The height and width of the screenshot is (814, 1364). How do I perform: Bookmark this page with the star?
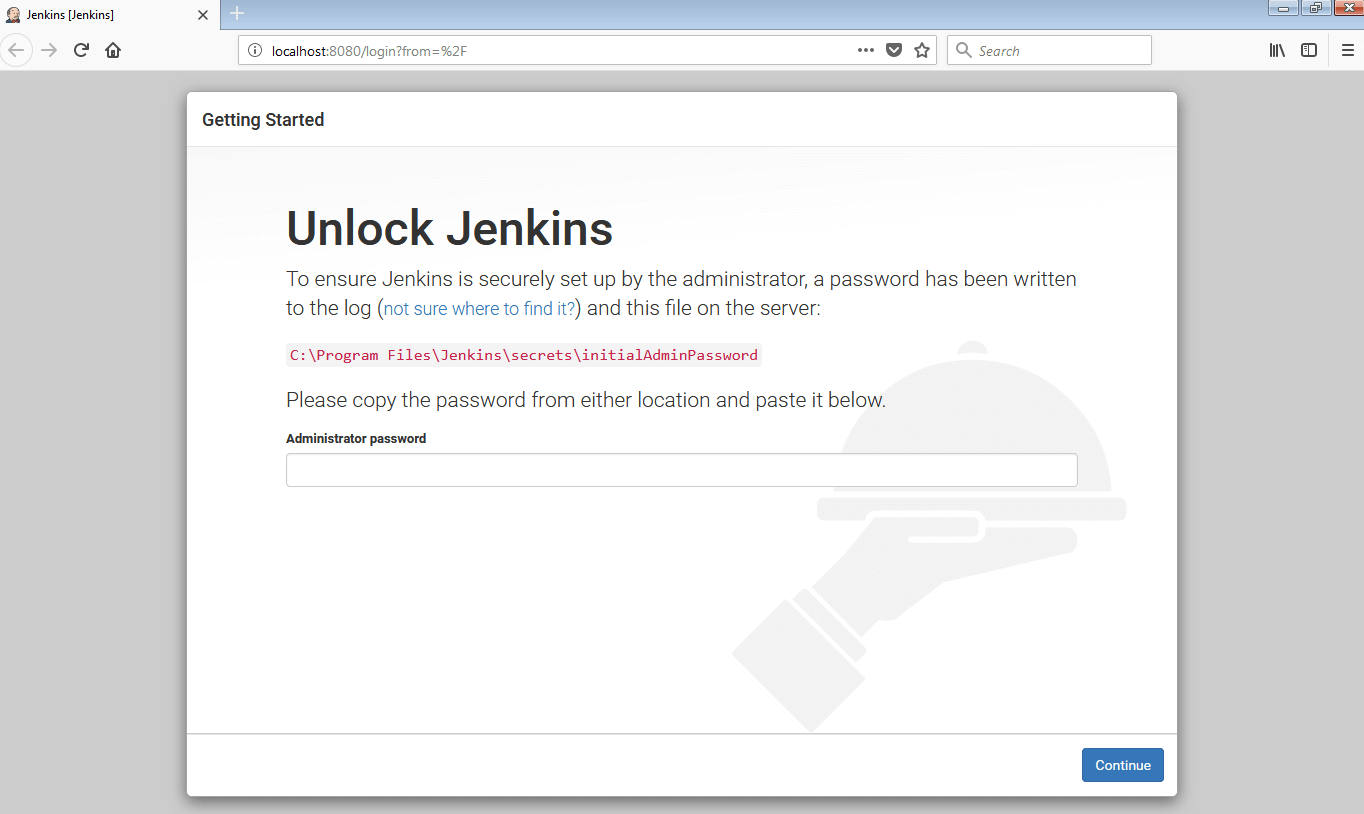922,50
